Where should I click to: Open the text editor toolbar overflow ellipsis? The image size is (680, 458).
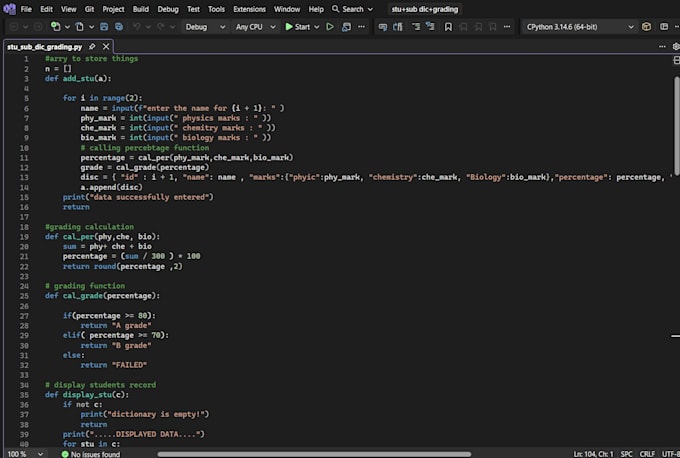pos(507,27)
